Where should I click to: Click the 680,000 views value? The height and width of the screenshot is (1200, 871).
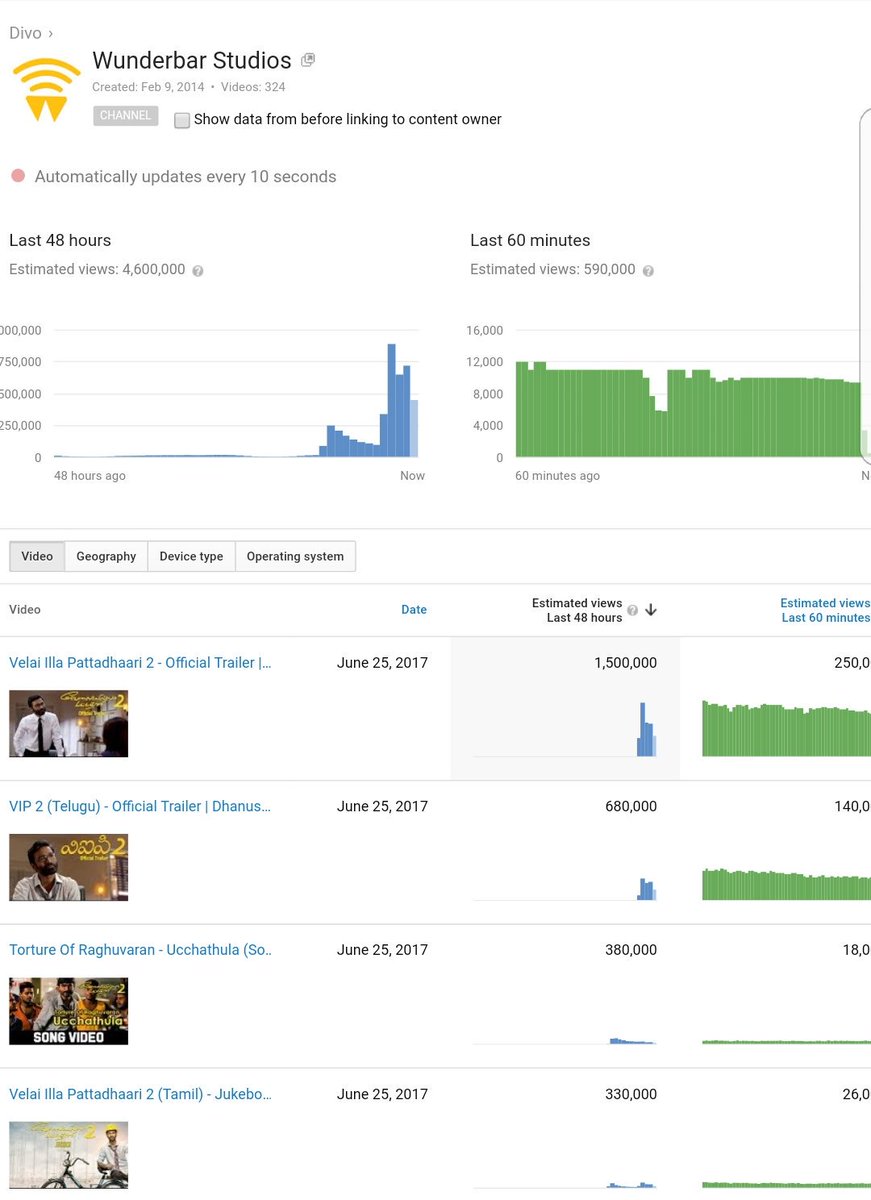(631, 806)
